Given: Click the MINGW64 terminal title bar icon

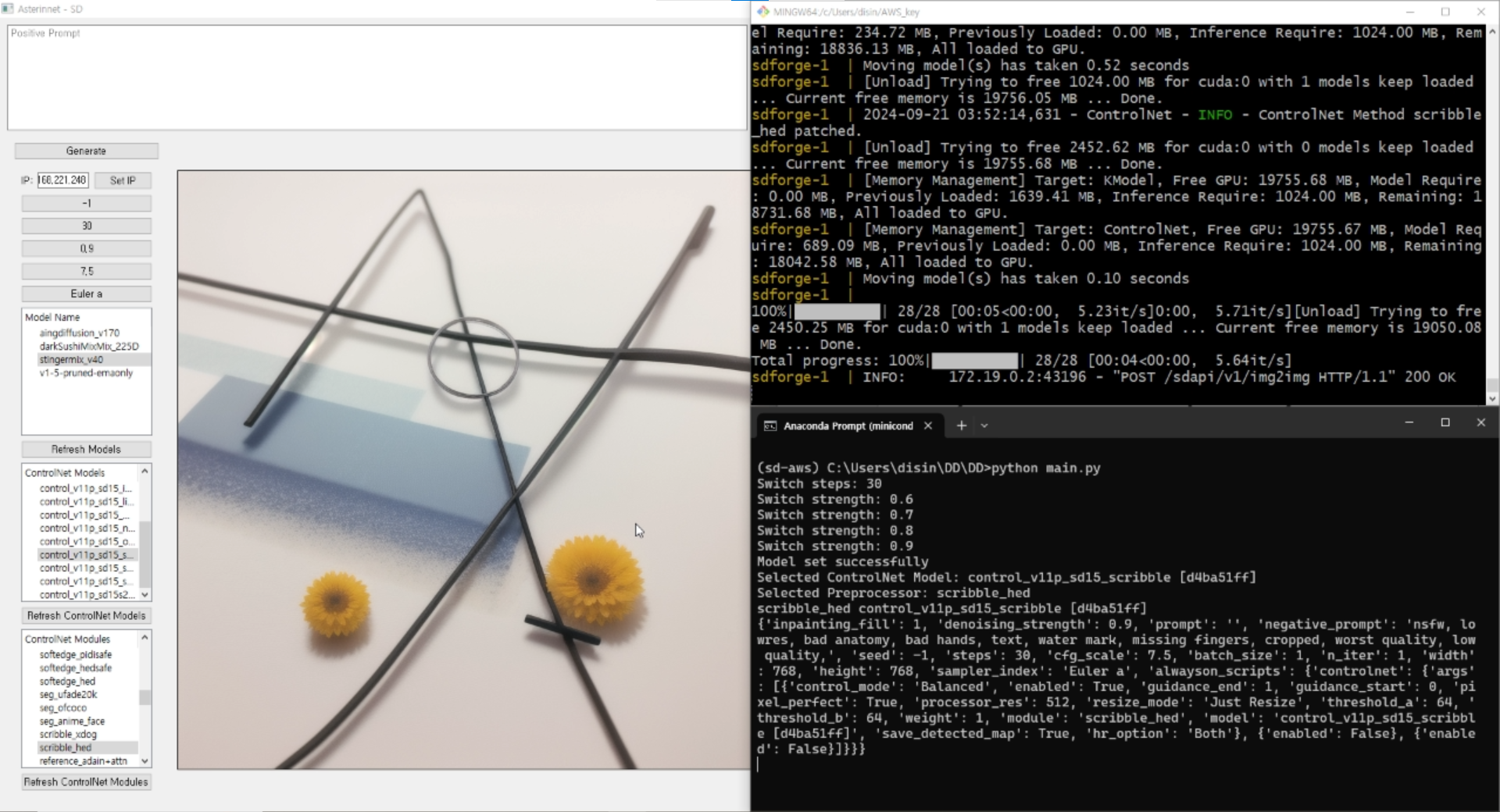Looking at the screenshot, I should coord(763,12).
